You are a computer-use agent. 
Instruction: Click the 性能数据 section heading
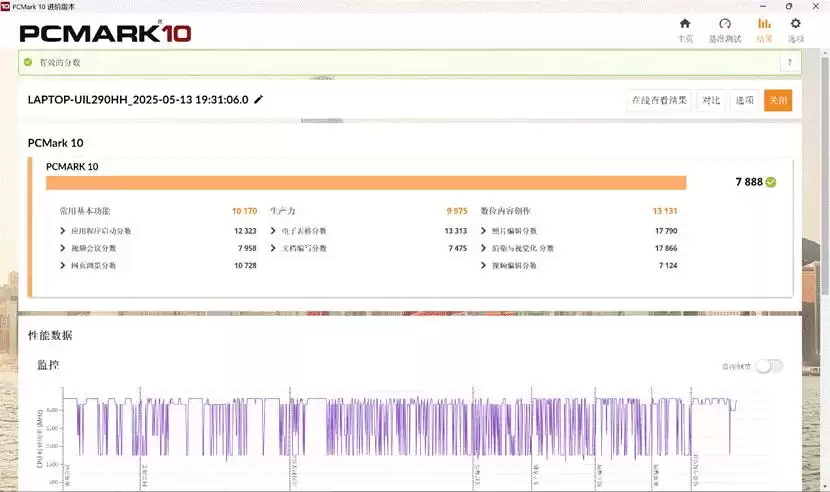[x=50, y=335]
